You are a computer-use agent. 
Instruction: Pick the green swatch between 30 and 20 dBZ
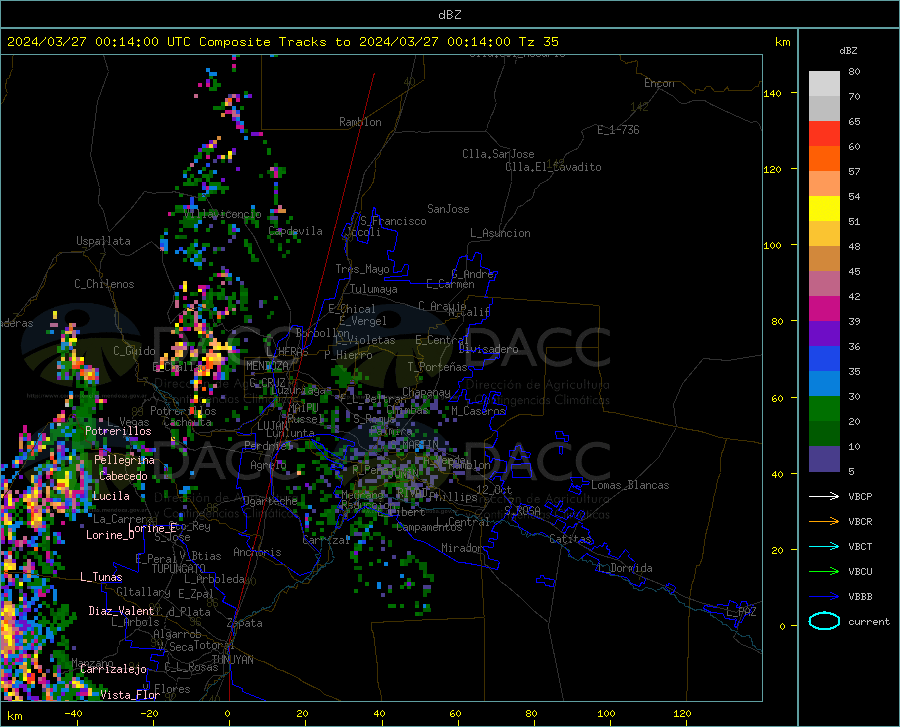point(824,409)
